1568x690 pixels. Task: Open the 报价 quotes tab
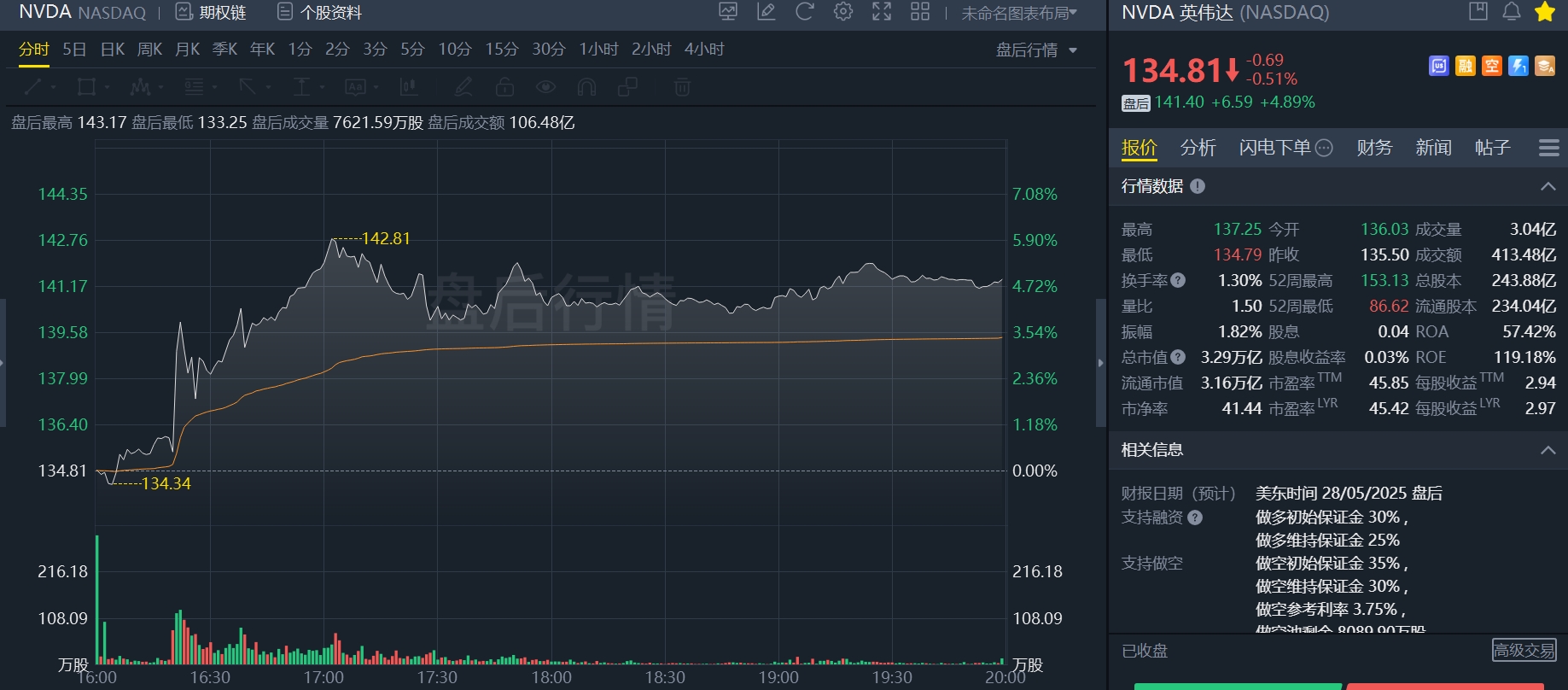1139,148
